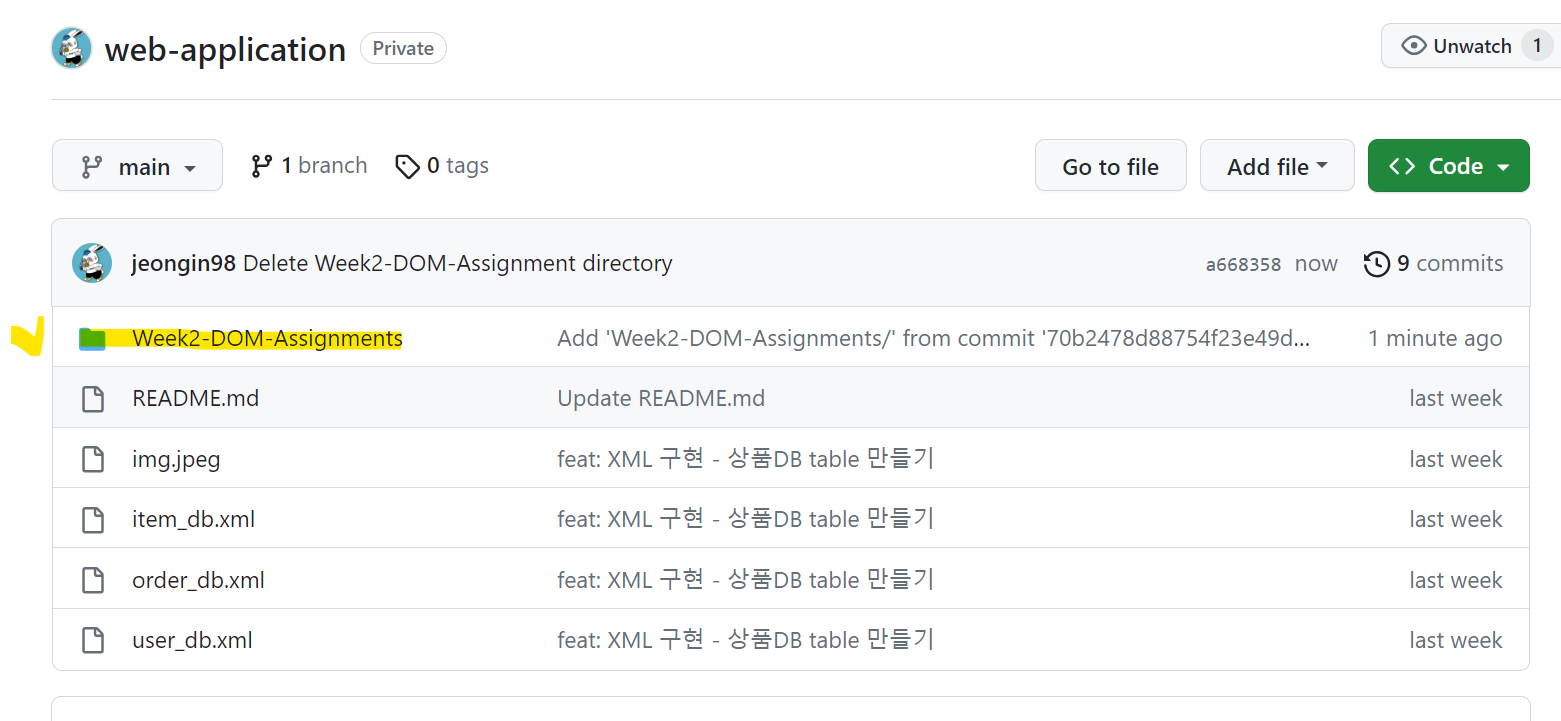Viewport: 1561px width, 721px height.
Task: Open the web-application repository title link
Action: coord(225,49)
